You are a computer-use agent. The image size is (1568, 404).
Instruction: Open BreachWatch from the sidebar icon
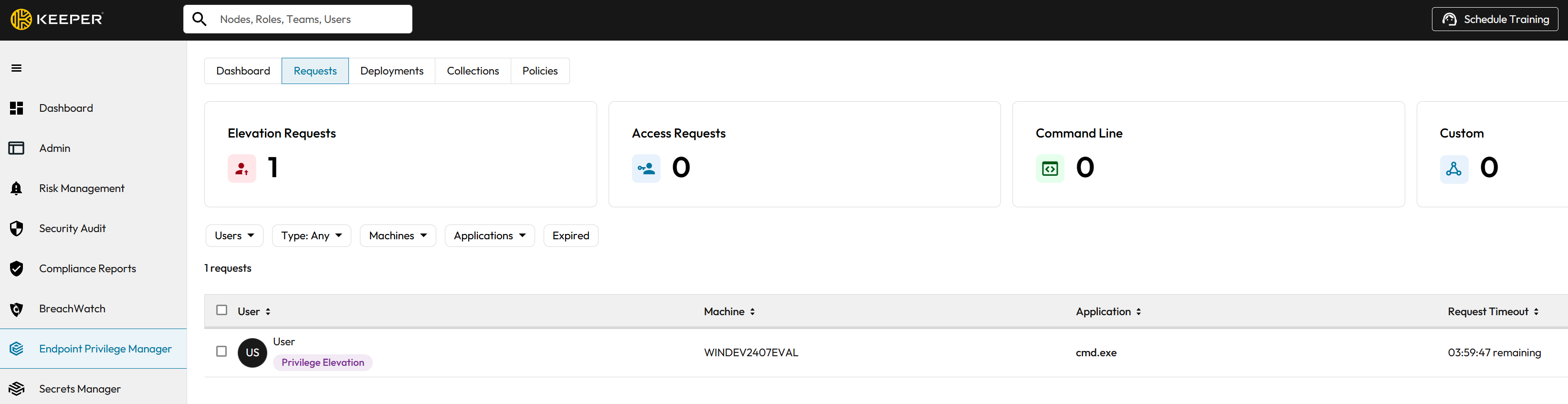click(x=16, y=309)
